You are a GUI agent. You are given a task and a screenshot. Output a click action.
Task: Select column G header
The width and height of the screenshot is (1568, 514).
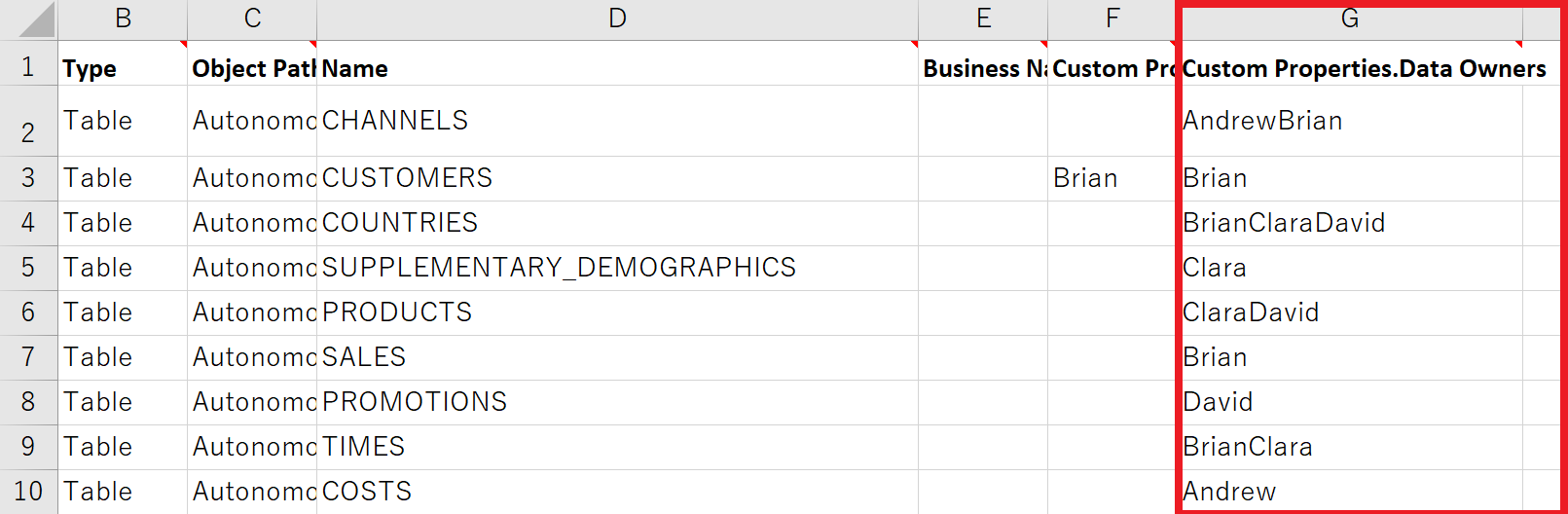tap(1349, 18)
